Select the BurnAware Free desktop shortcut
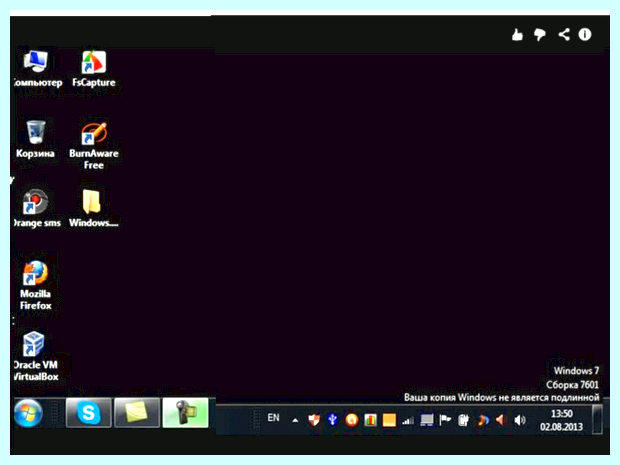The height and width of the screenshot is (465, 620). (x=94, y=146)
